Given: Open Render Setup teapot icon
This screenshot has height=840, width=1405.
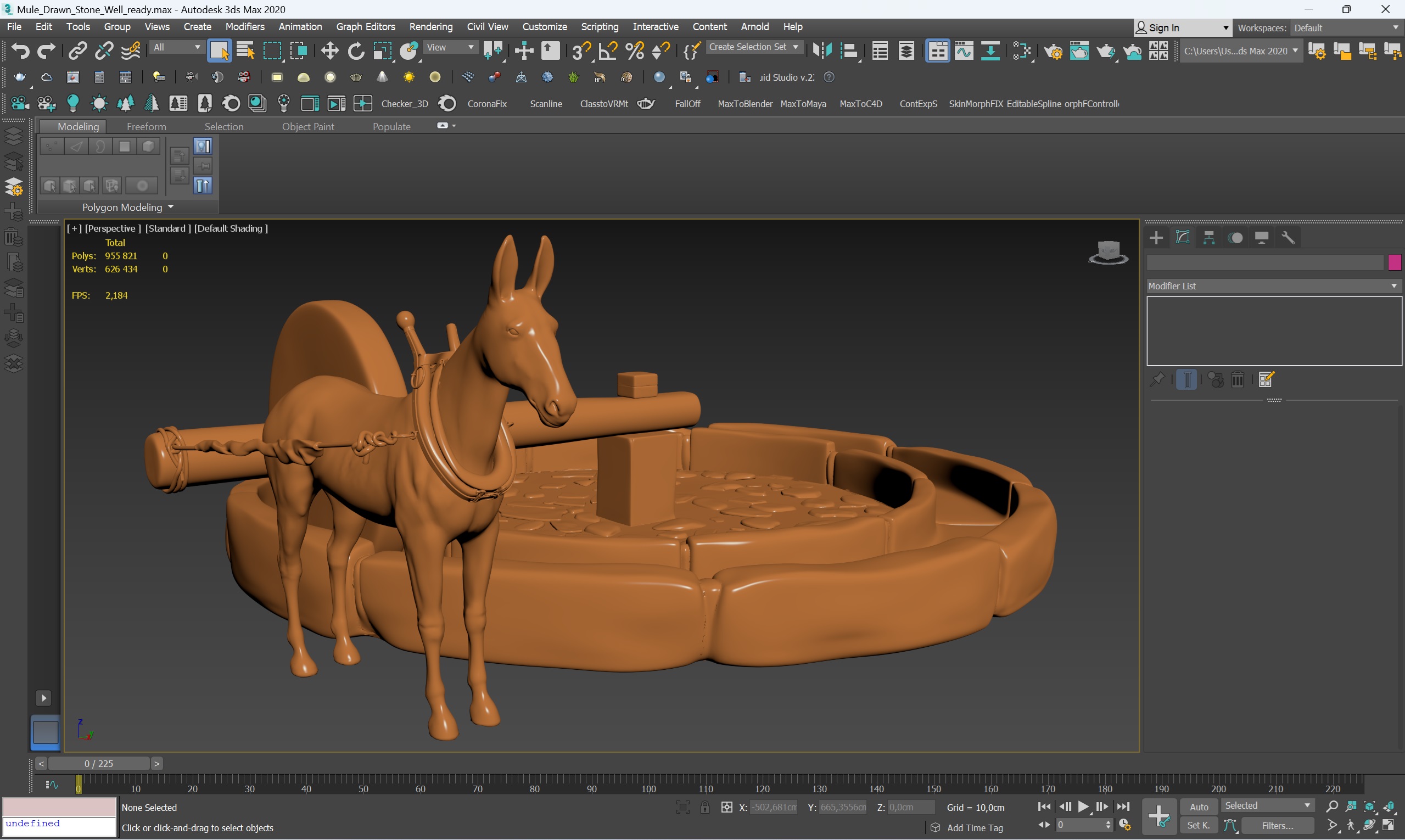Looking at the screenshot, I should [1054, 51].
